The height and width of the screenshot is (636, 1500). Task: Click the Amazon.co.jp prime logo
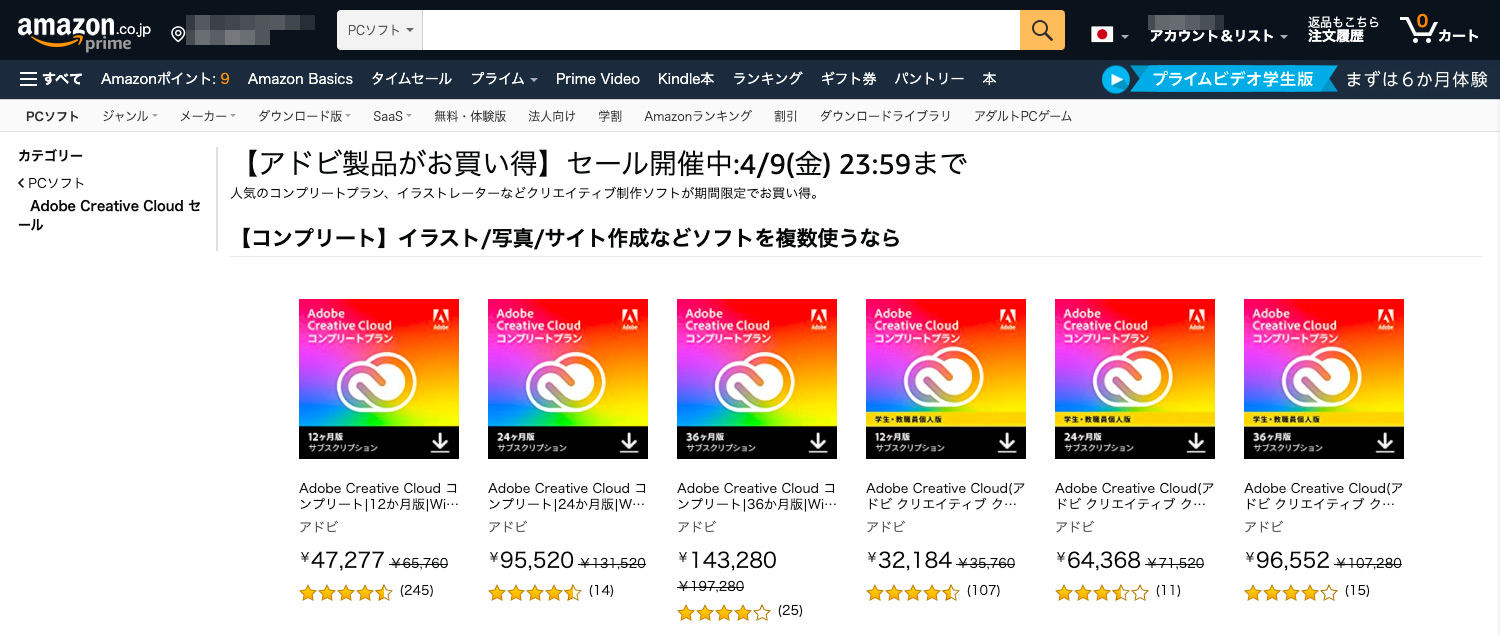[x=84, y=34]
